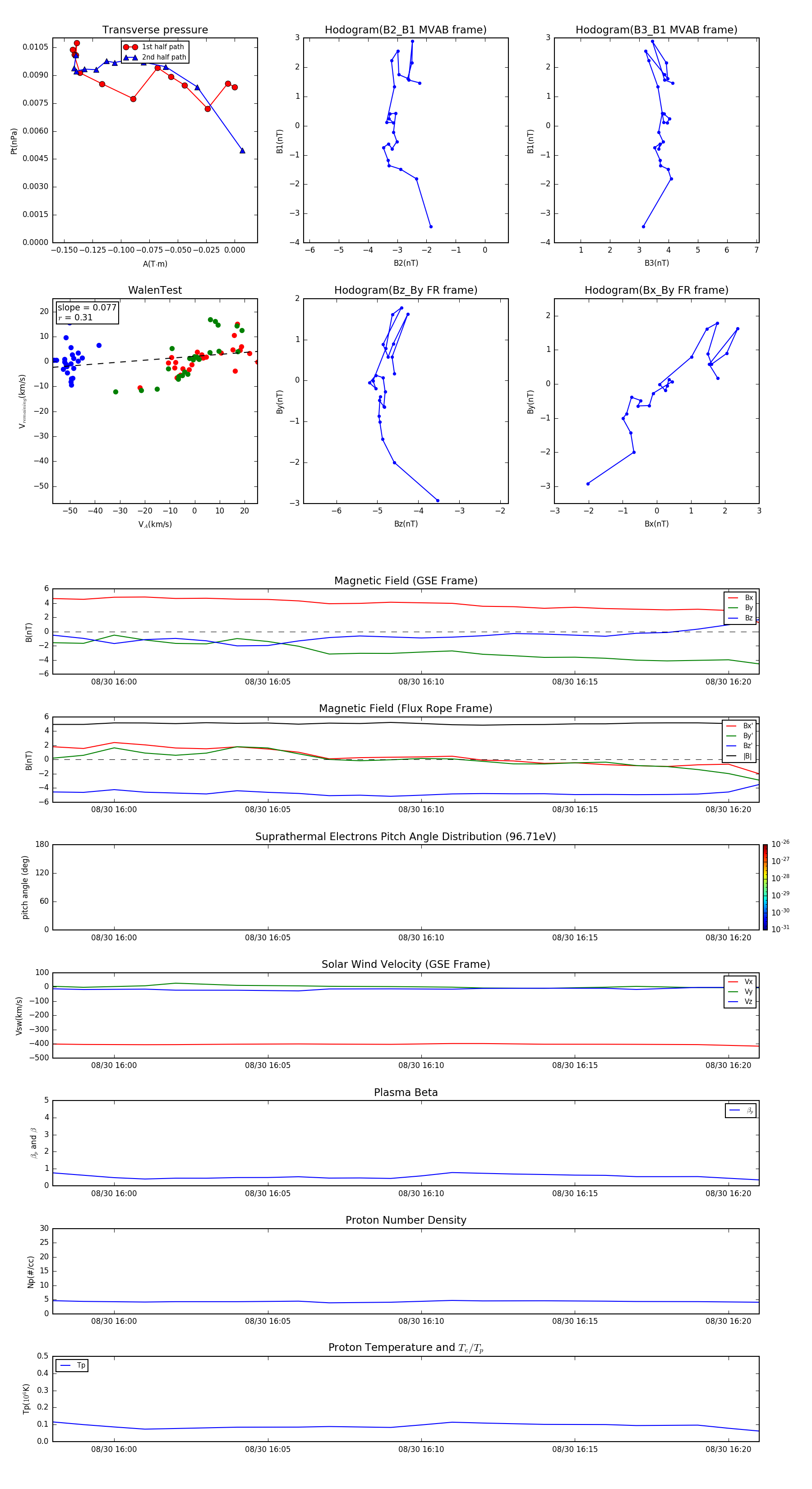Image resolution: width=812 pixels, height=1489 pixels.
Task: Click '08/30 16:00' tick under GSE magnetic field plot
Action: pyautogui.click(x=114, y=682)
